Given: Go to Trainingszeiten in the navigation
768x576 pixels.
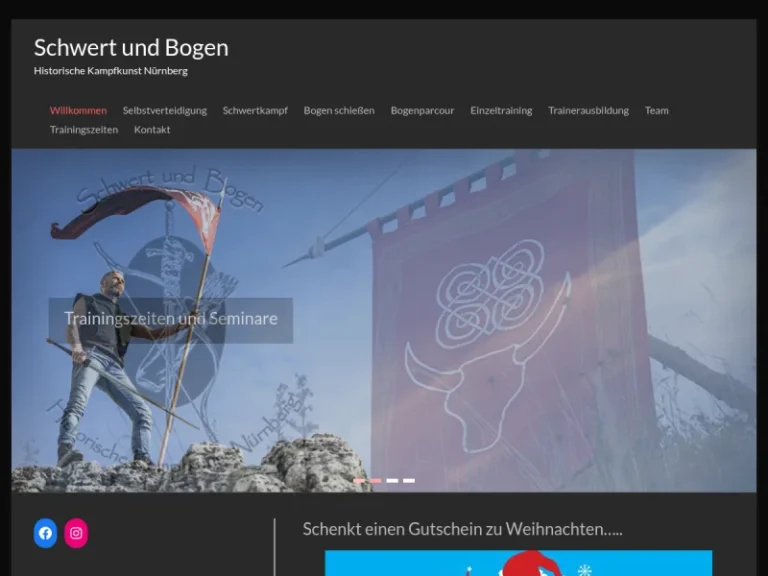Looking at the screenshot, I should pyautogui.click(x=84, y=130).
